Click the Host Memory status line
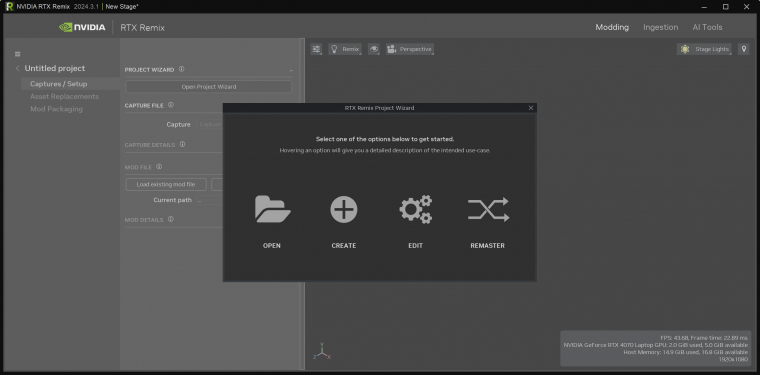760x375 pixels. 685,352
